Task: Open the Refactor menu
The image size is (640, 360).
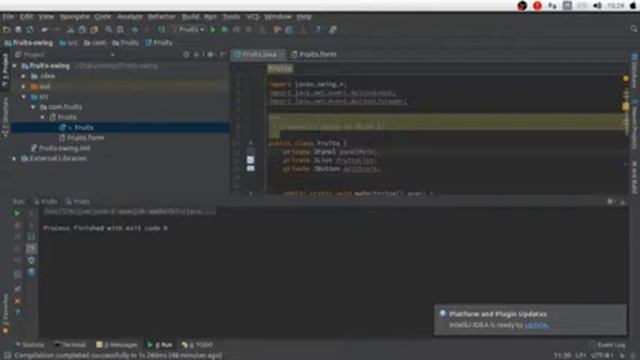Action: pyautogui.click(x=161, y=17)
